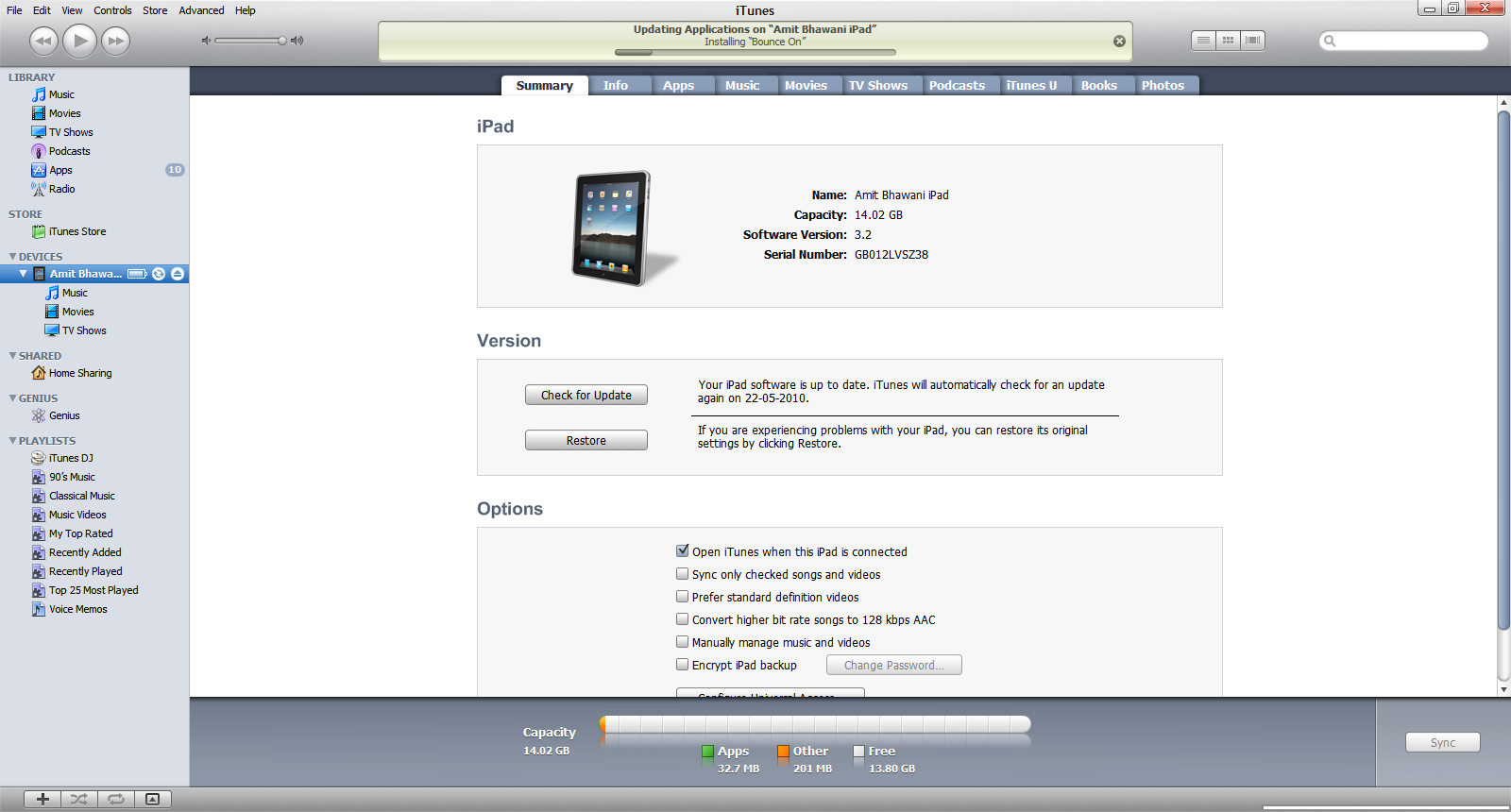Screen dimensions: 1511x812
Task: Switch to grid view
Action: [1228, 41]
